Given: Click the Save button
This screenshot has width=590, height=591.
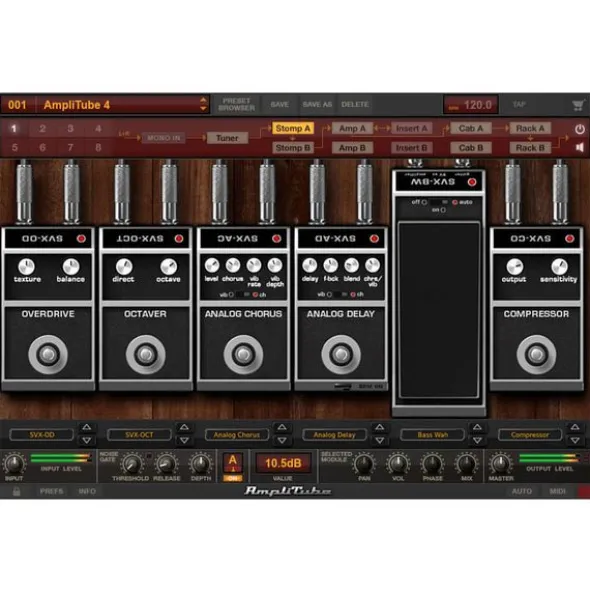Looking at the screenshot, I should [x=280, y=104].
